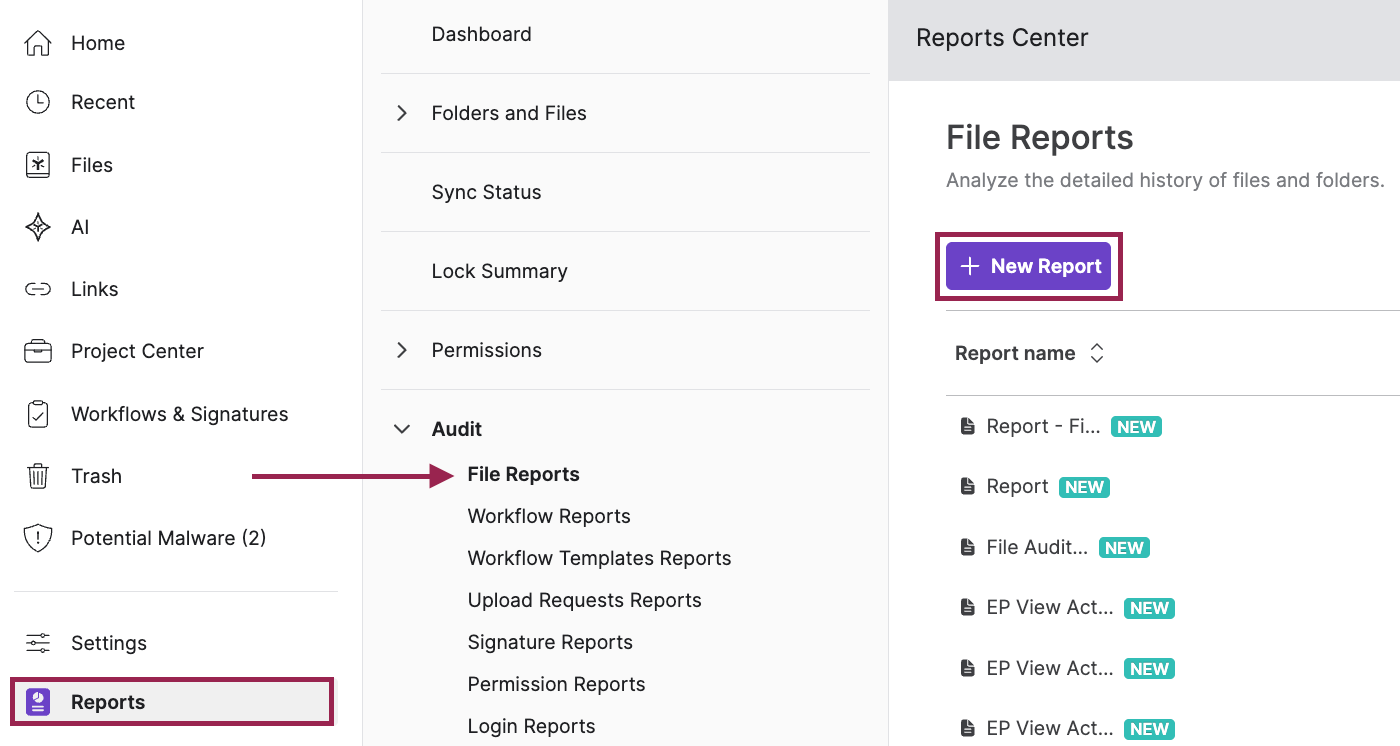Open Potential Malware shield icon
Viewport: 1400px width, 746px height.
coord(37,538)
